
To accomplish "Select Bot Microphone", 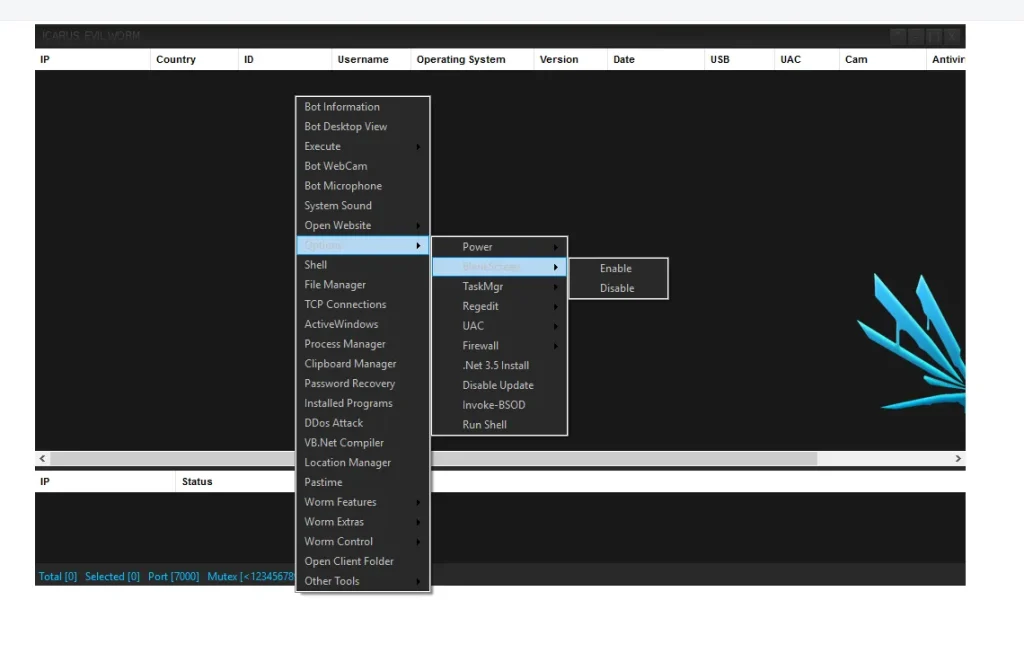I will click(x=341, y=185).
